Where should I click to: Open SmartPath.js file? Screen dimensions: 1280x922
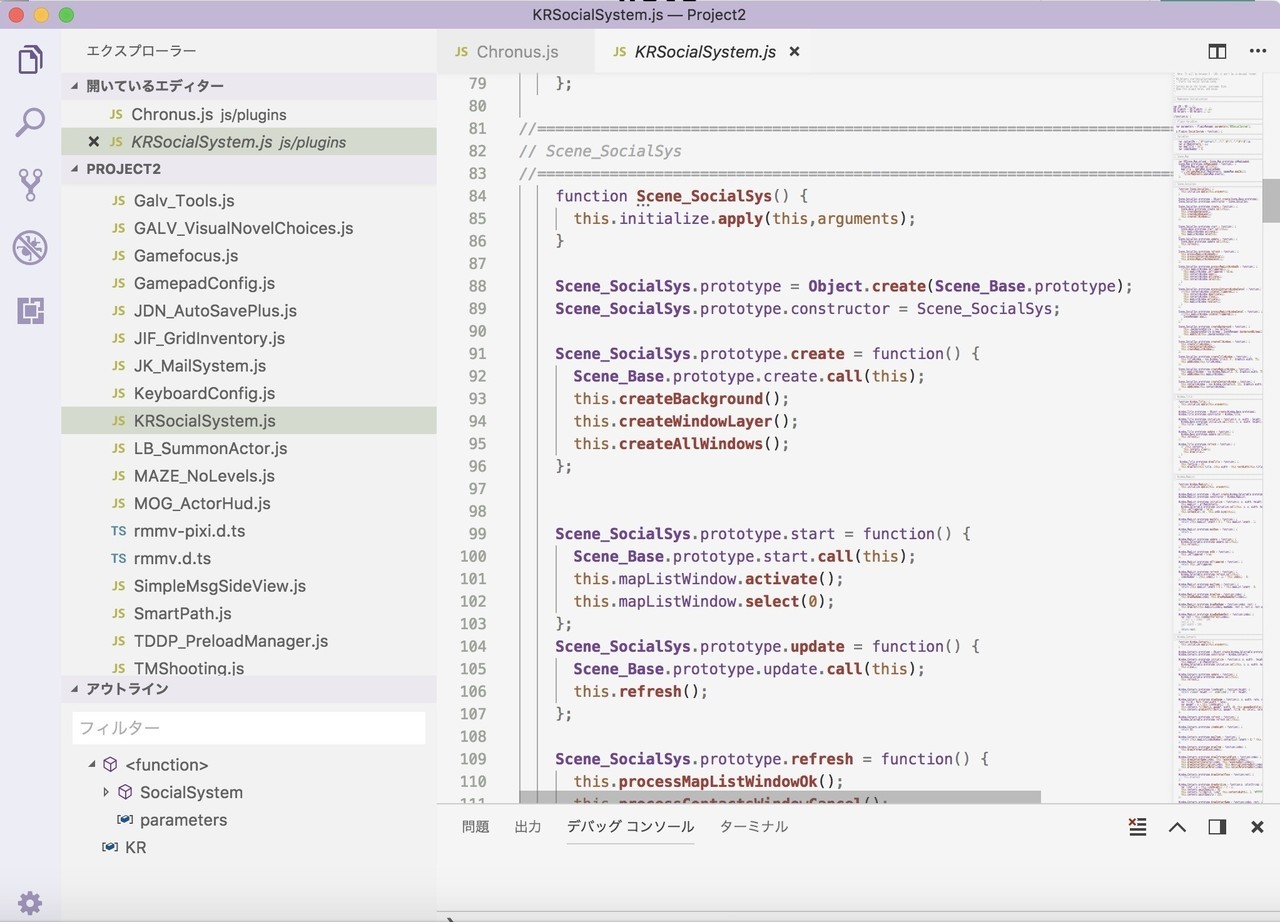click(x=249, y=613)
